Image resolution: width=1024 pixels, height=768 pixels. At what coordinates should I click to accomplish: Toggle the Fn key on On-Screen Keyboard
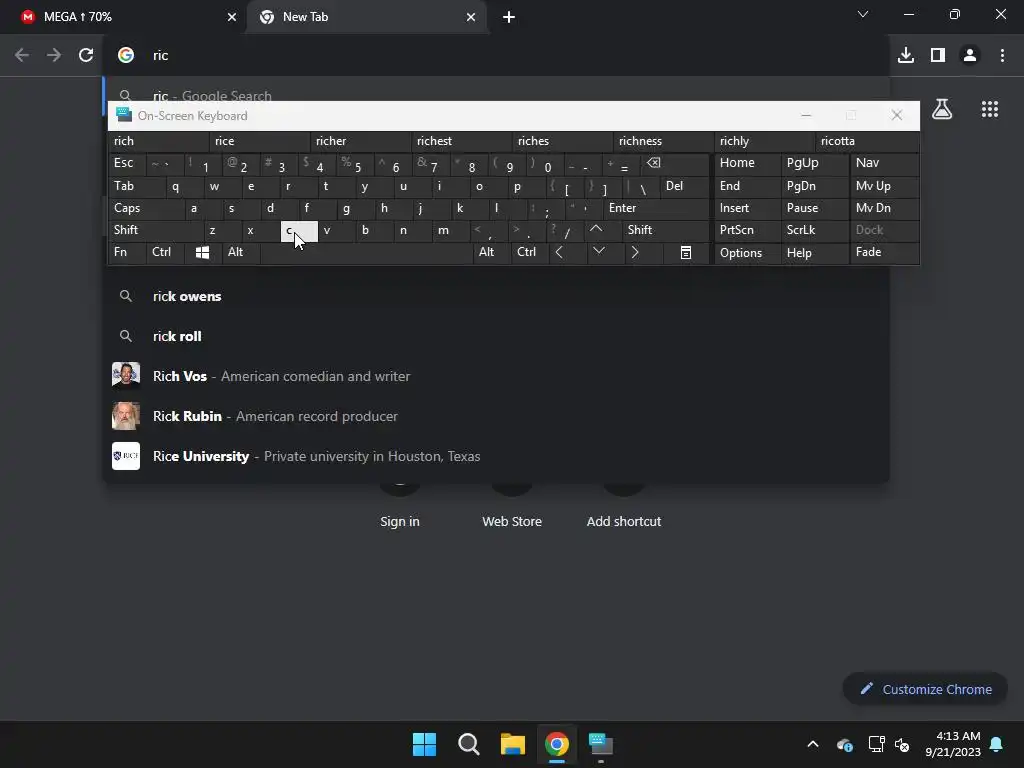[127, 253]
